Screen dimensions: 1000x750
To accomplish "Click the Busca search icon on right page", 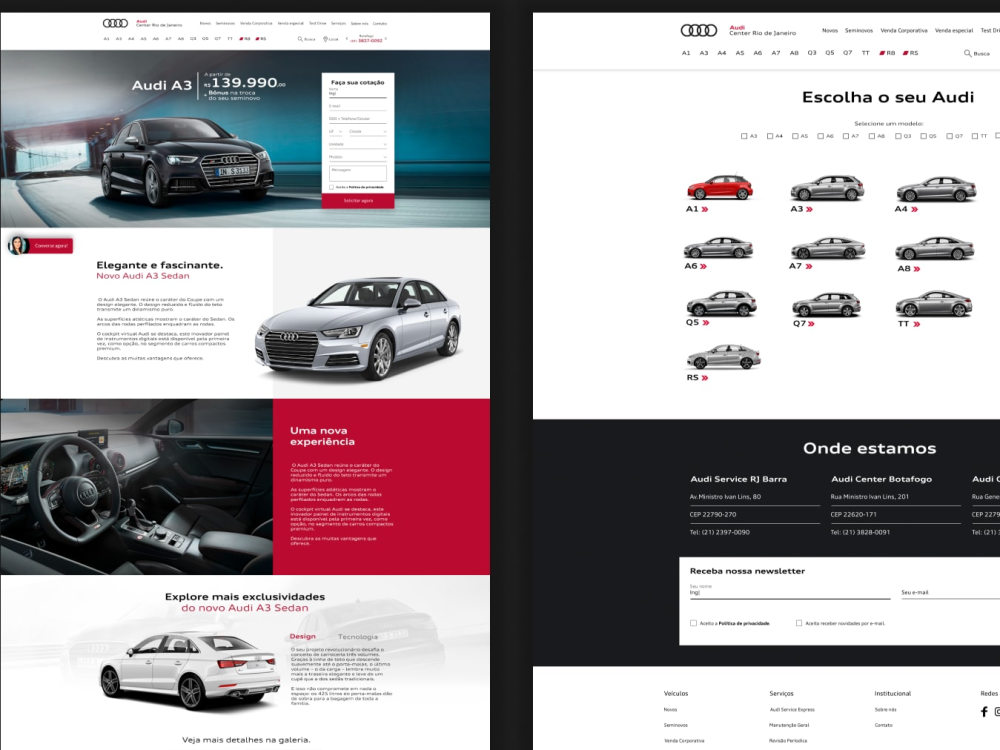I will pos(967,54).
